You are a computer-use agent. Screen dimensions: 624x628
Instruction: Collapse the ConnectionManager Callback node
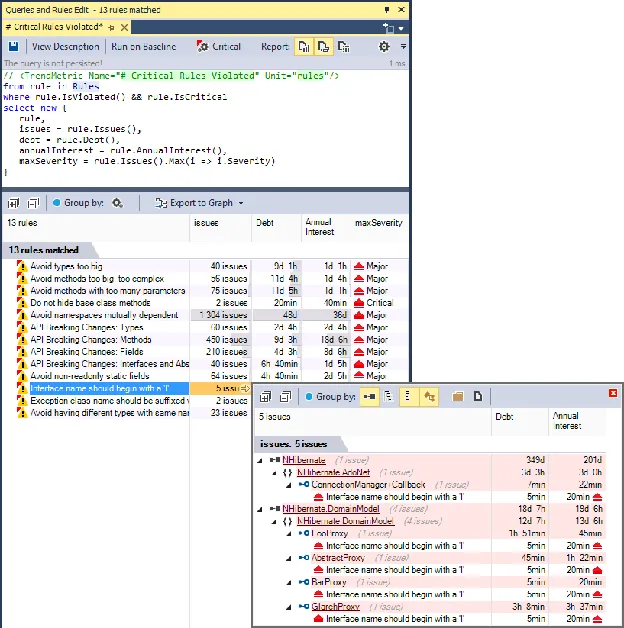click(289, 485)
